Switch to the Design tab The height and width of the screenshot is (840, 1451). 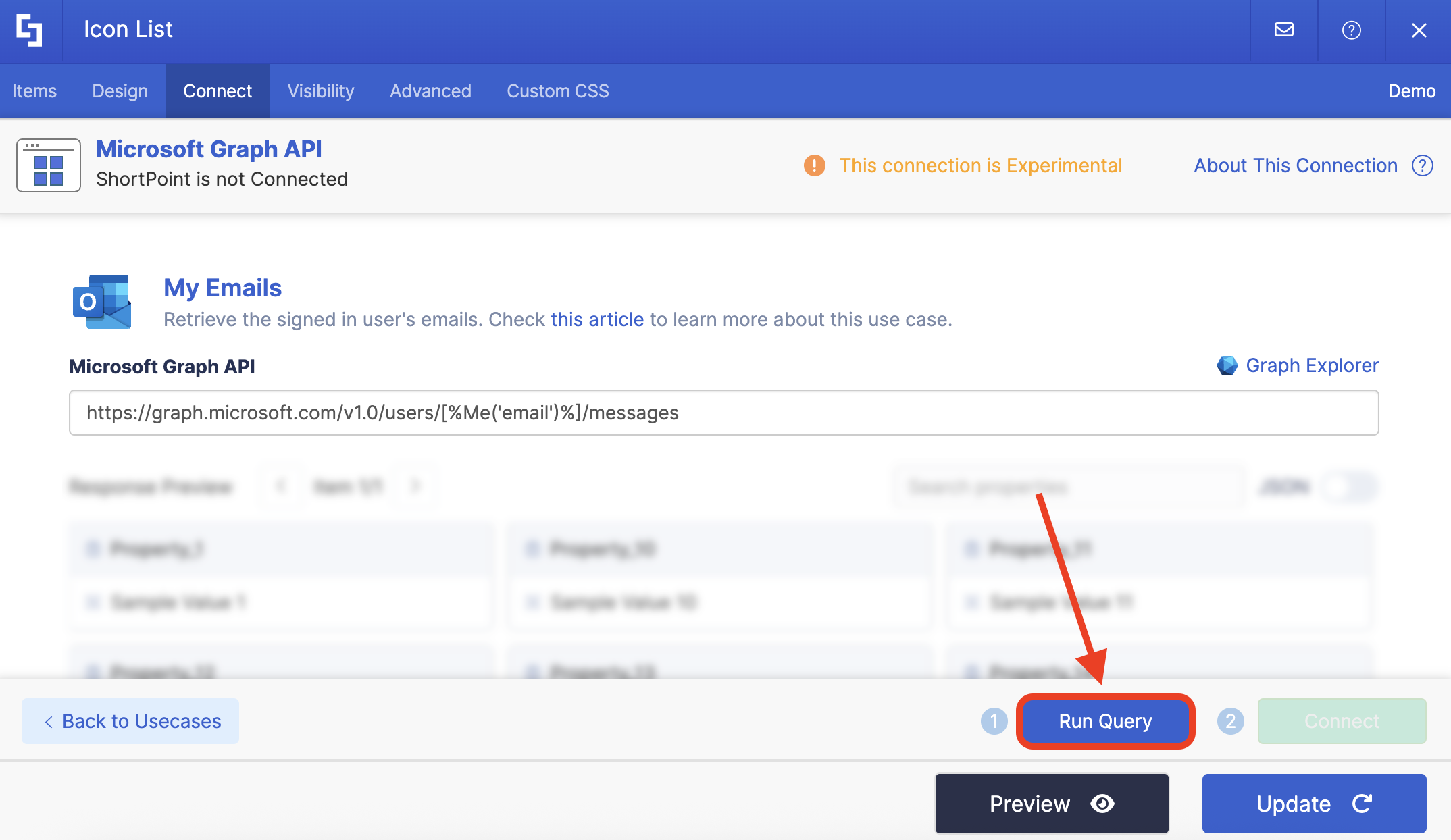pyautogui.click(x=120, y=91)
